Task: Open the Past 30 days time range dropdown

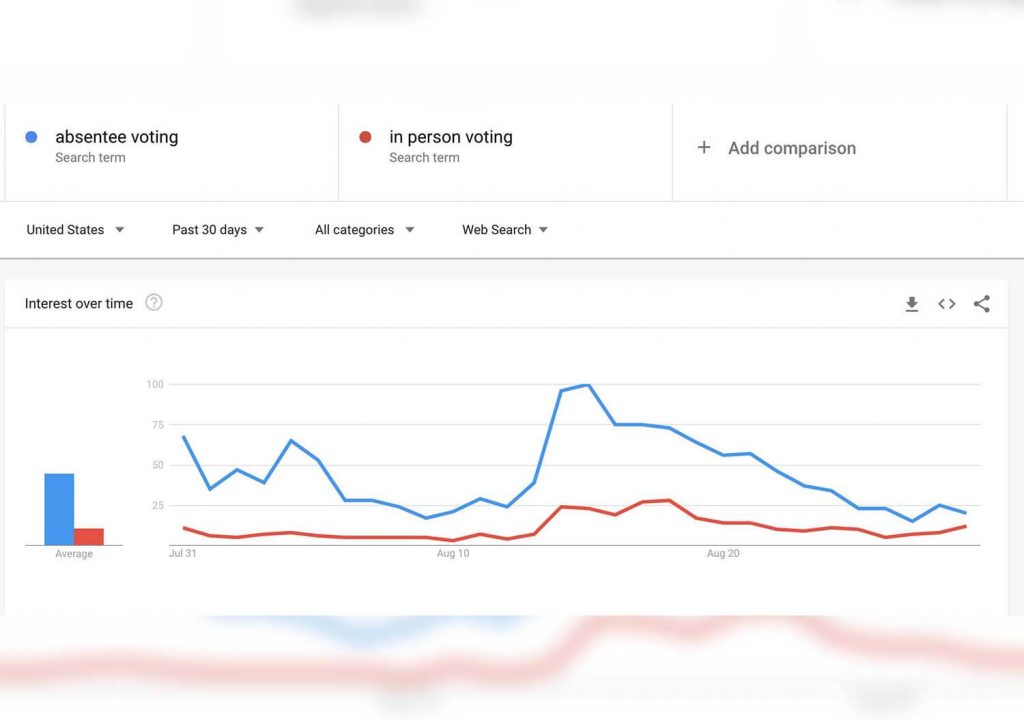Action: pos(217,230)
